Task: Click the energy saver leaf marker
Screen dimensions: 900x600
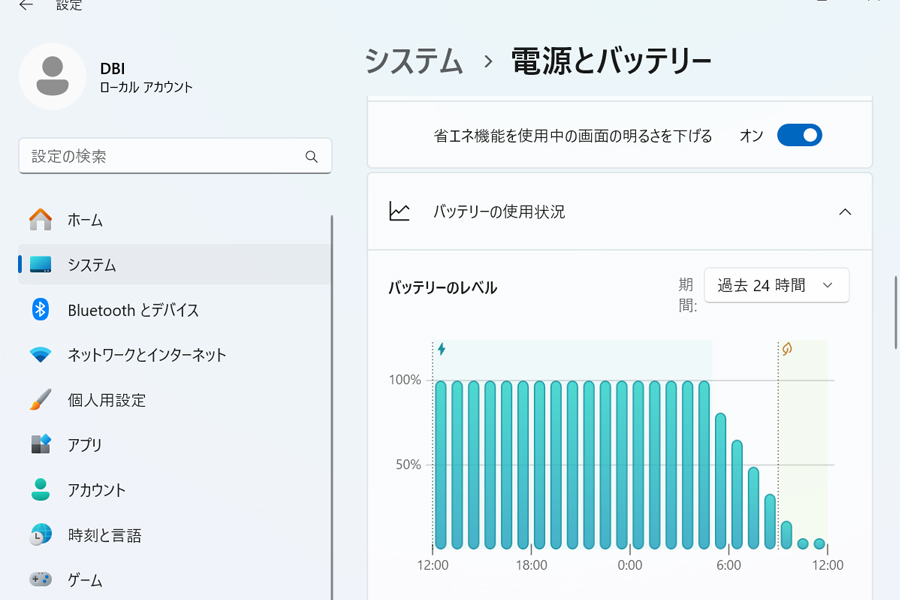Action: (x=787, y=349)
